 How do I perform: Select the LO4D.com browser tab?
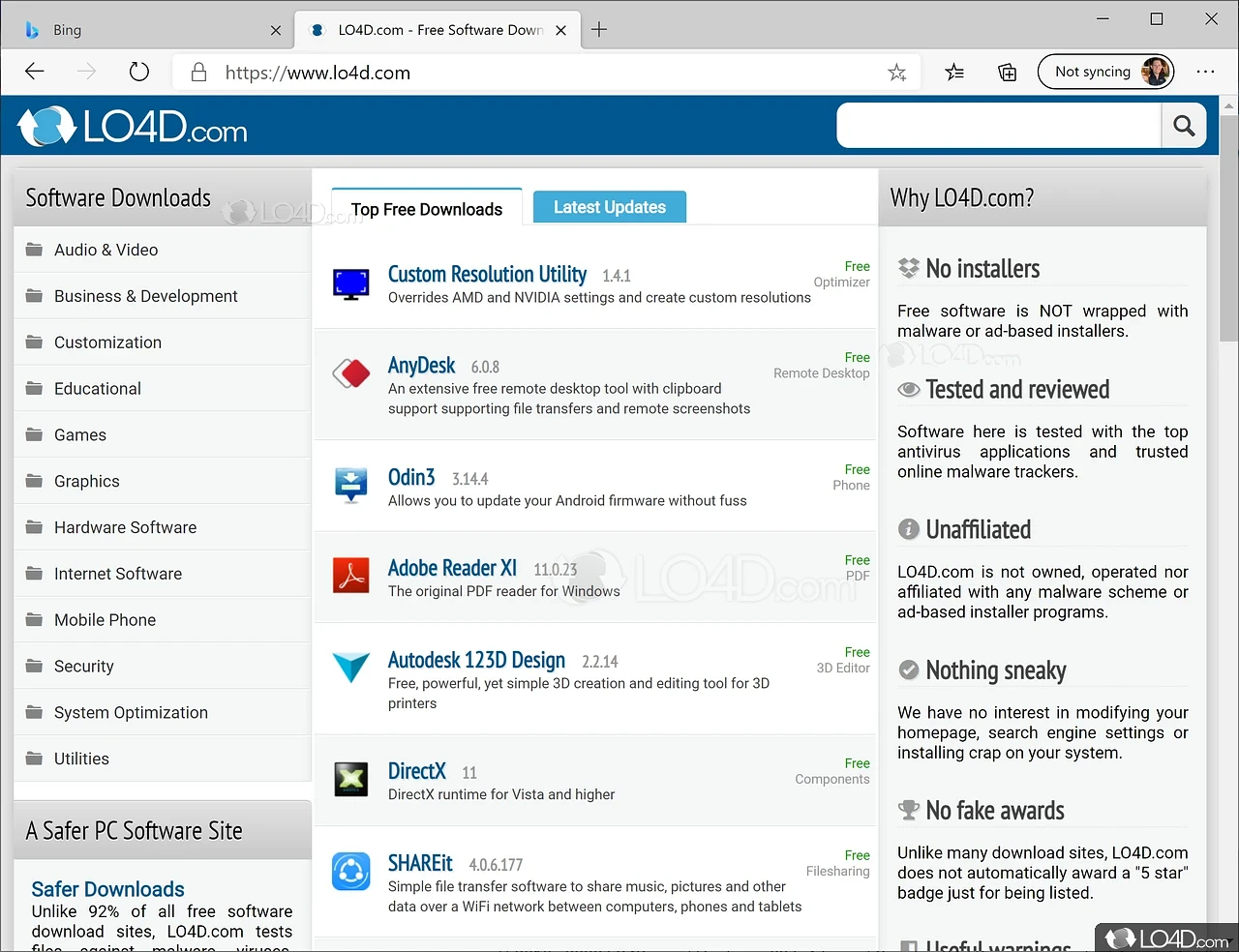[438, 29]
